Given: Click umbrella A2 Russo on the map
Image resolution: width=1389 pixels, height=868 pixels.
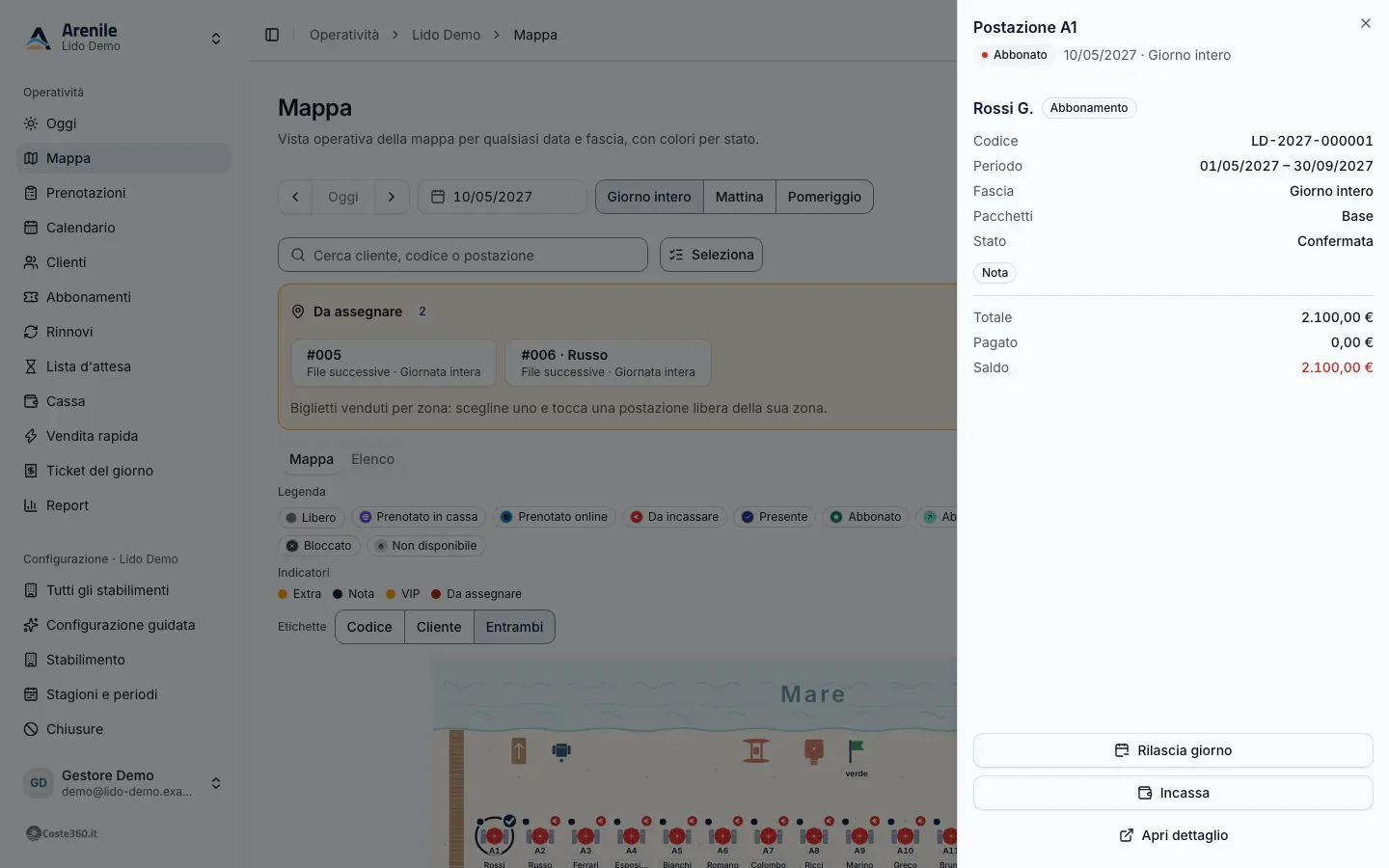Looking at the screenshot, I should (x=540, y=836).
